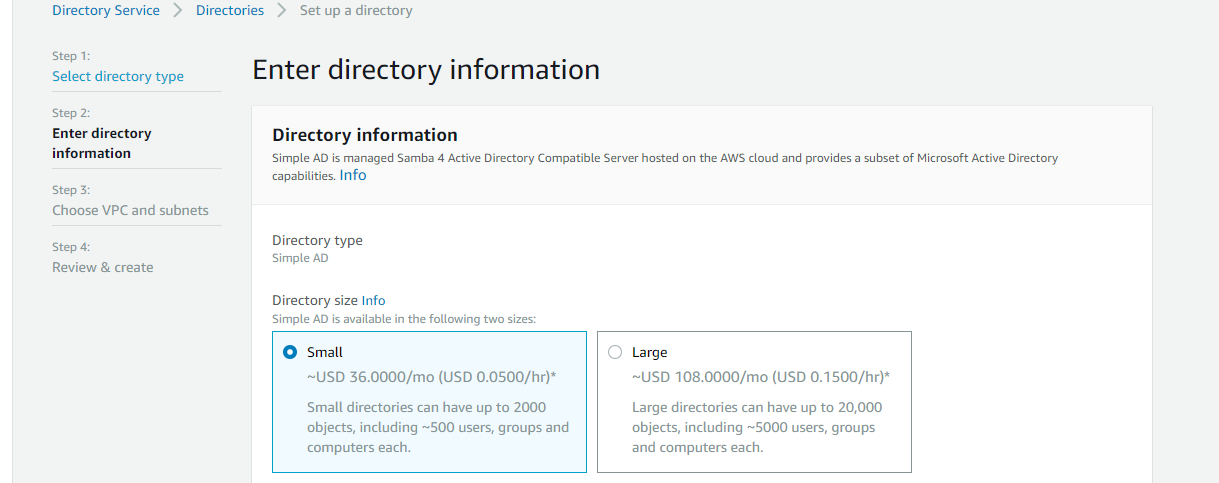1219x483 pixels.
Task: Click the Large size USD 108.0000/mo price
Action: [760, 377]
